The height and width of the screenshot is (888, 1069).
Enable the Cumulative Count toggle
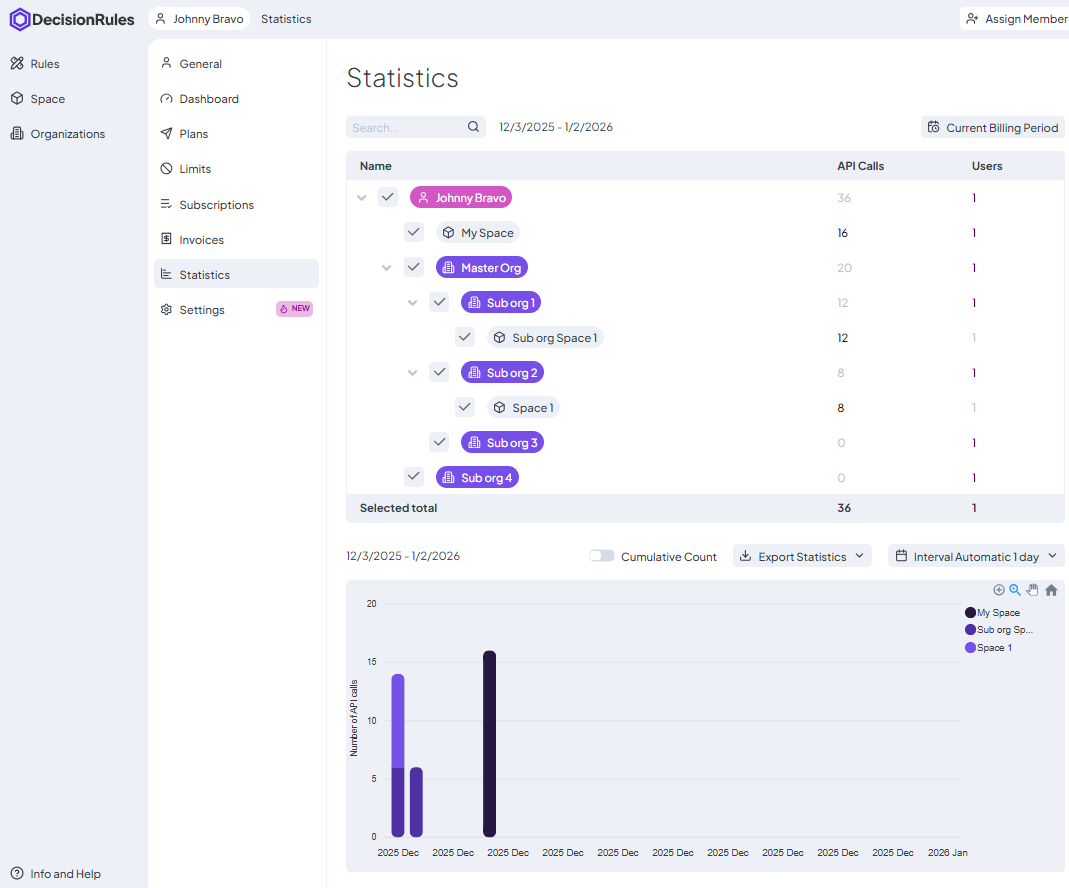[x=602, y=556]
